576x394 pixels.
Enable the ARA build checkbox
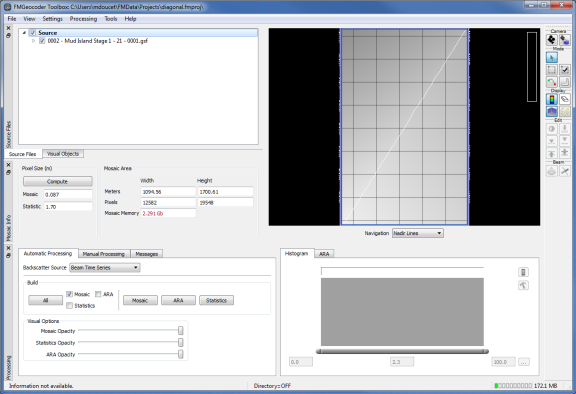coord(98,294)
